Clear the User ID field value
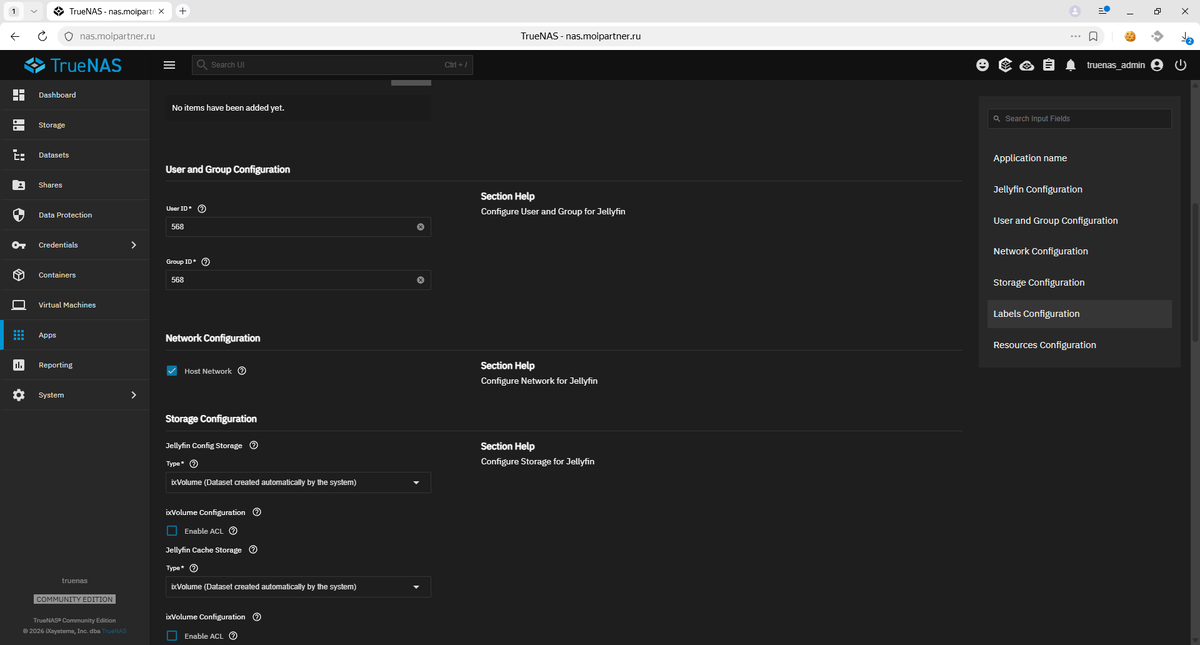The height and width of the screenshot is (645, 1200). (x=420, y=227)
